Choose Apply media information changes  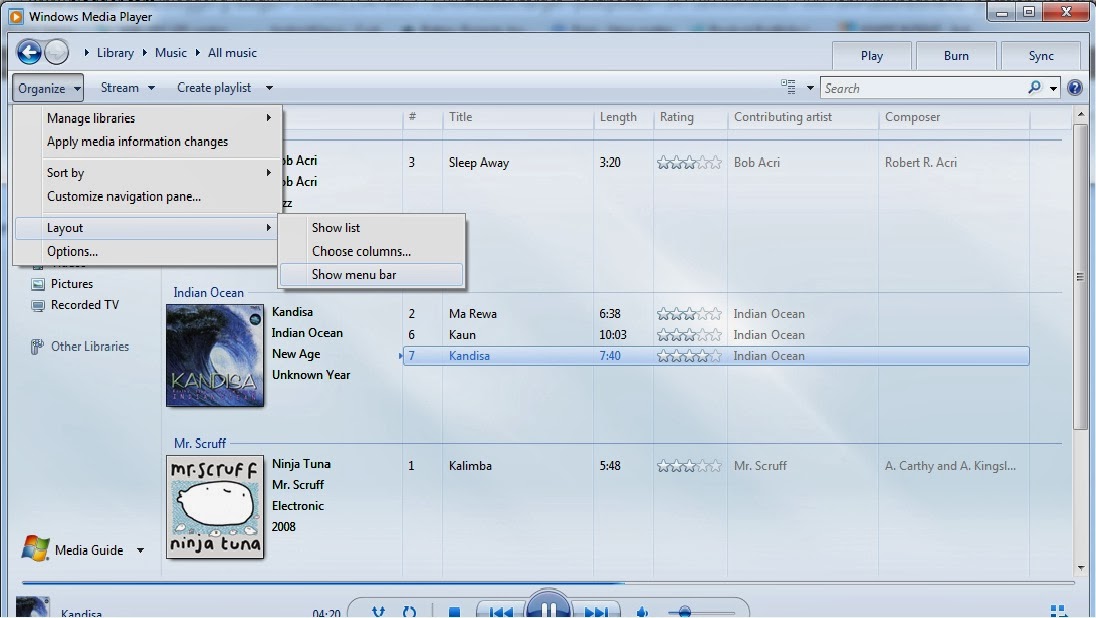click(x=147, y=141)
